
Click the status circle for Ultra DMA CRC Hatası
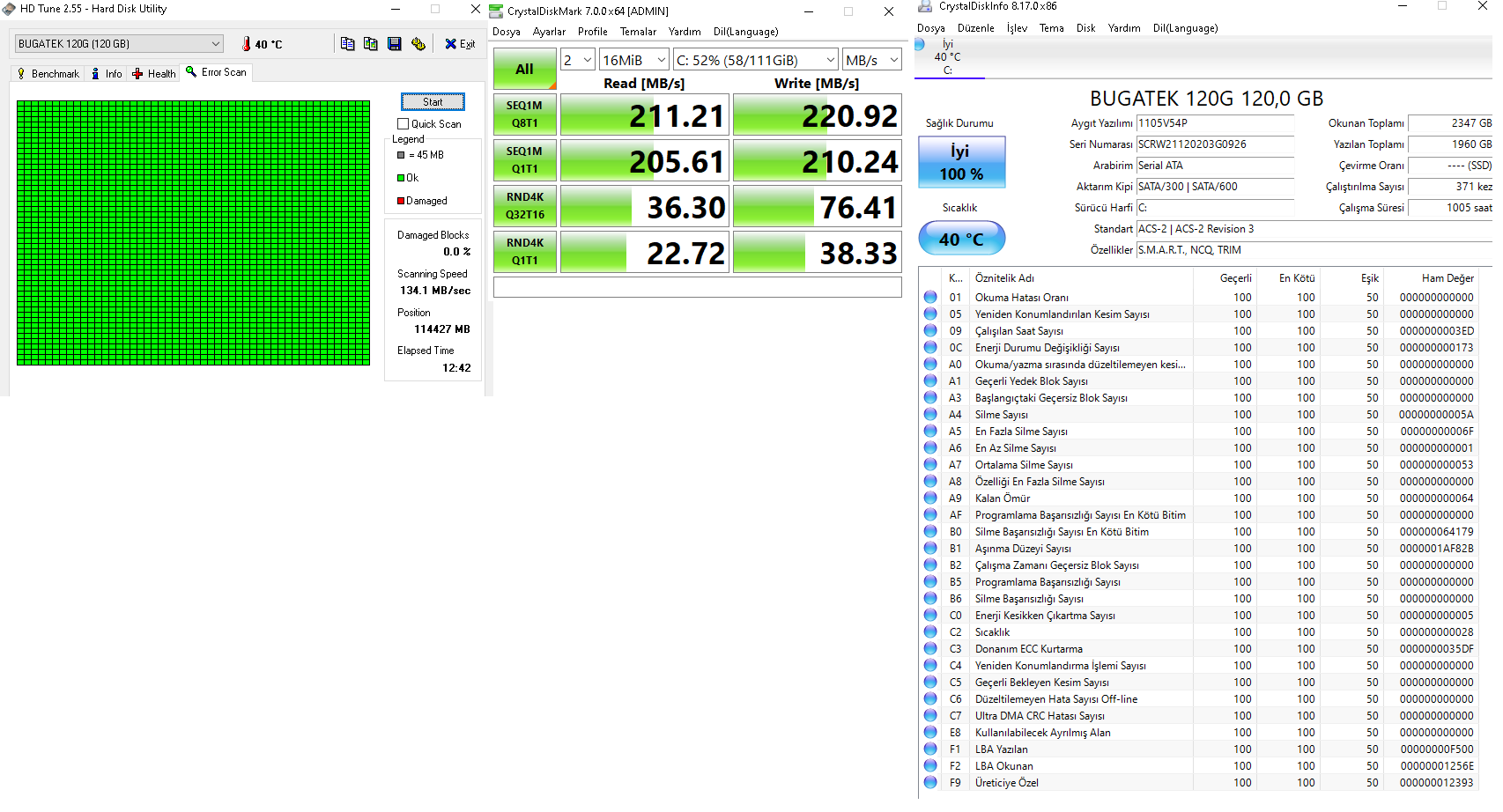point(930,715)
